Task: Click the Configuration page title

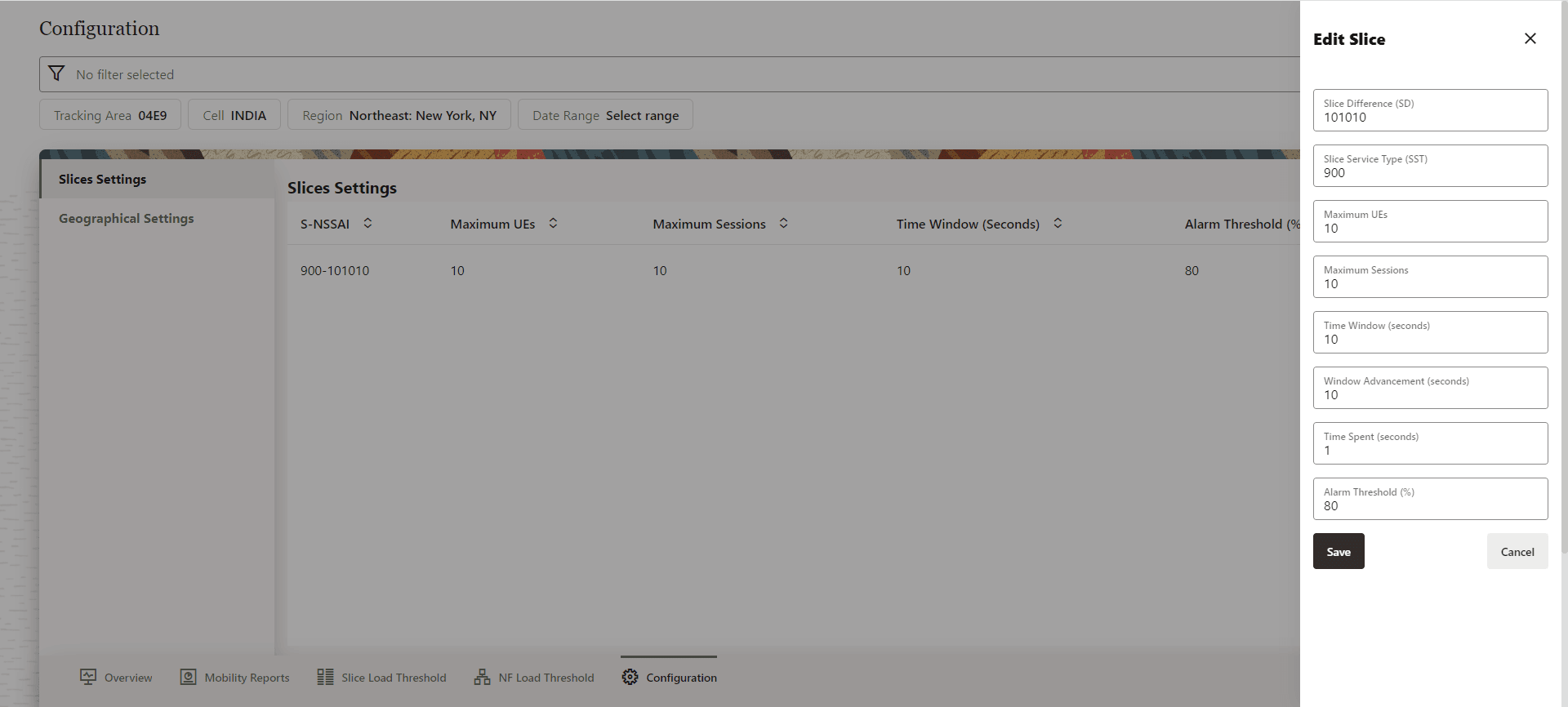Action: [100, 29]
